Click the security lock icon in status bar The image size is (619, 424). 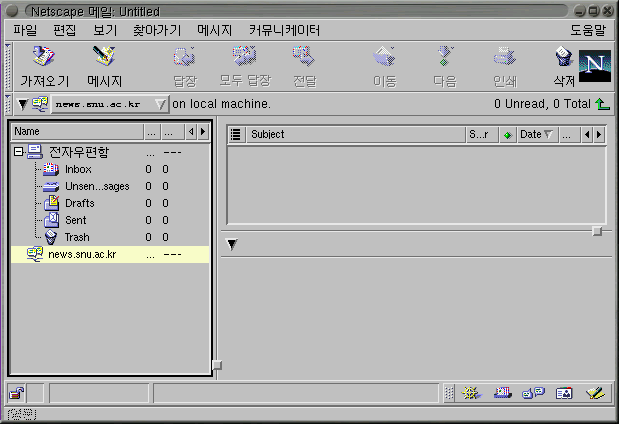18,393
